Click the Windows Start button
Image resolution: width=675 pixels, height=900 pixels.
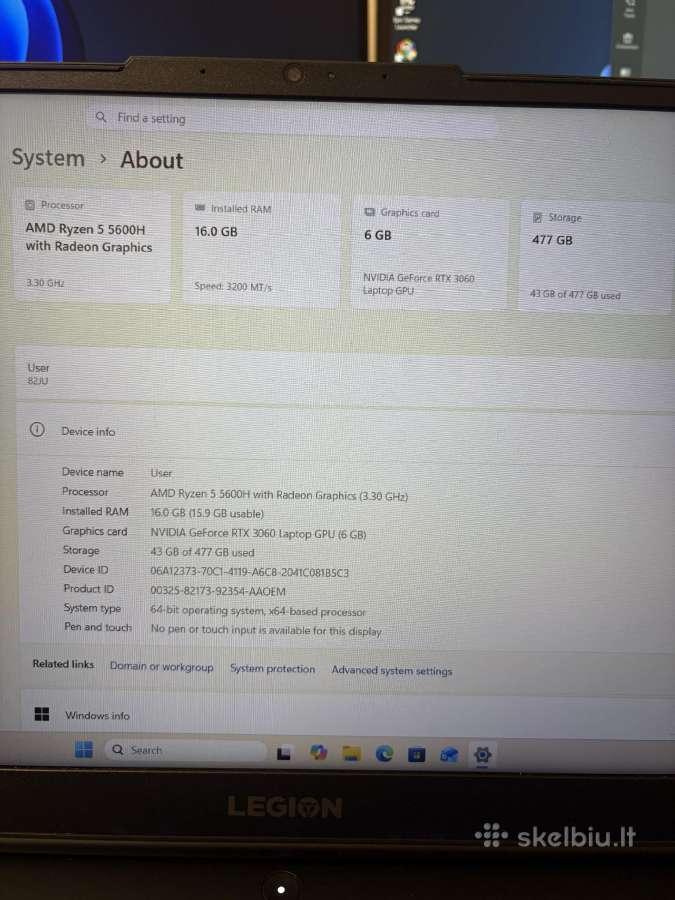click(84, 749)
